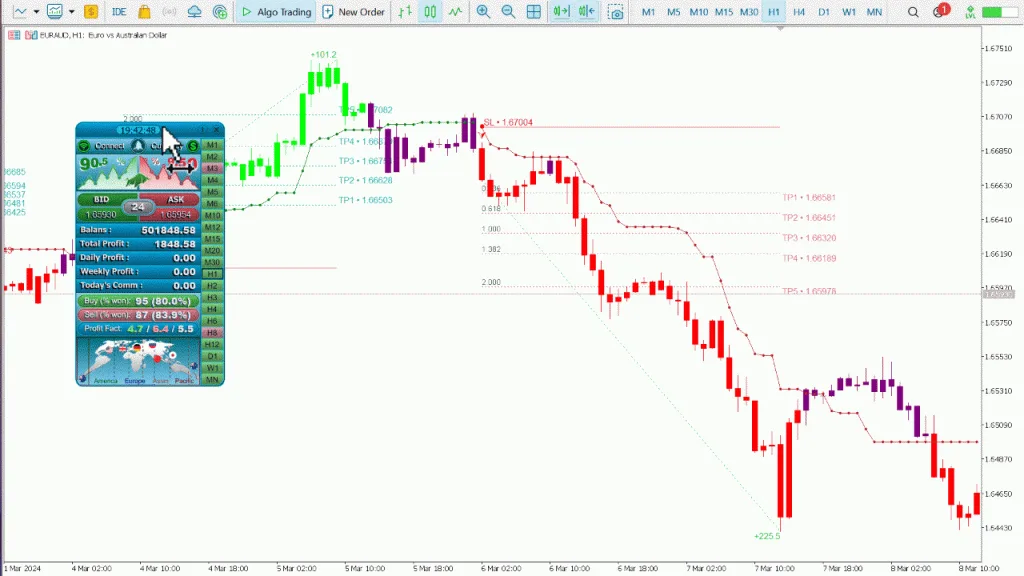Viewport: 1024px width, 576px height.
Task: Click the tile windows grid icon
Action: (534, 11)
